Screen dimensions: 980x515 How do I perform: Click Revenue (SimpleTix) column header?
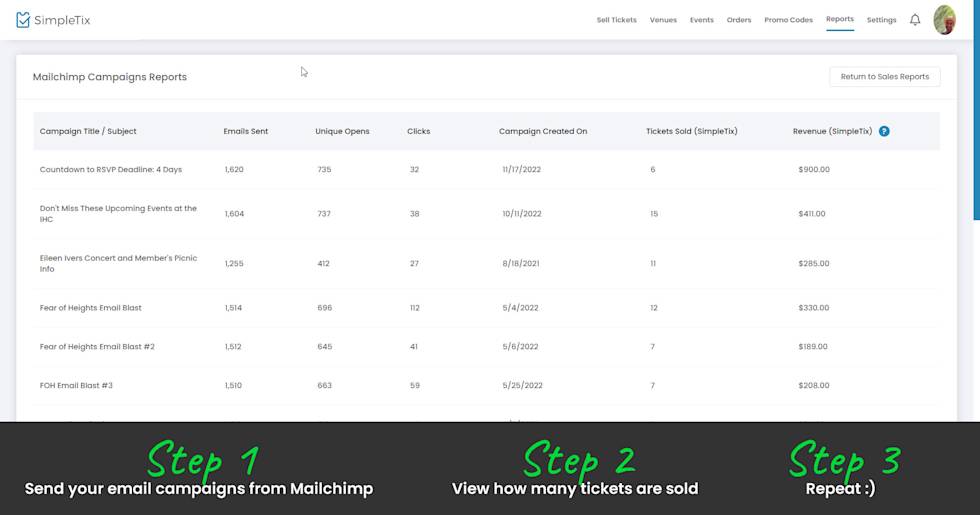[x=832, y=131]
